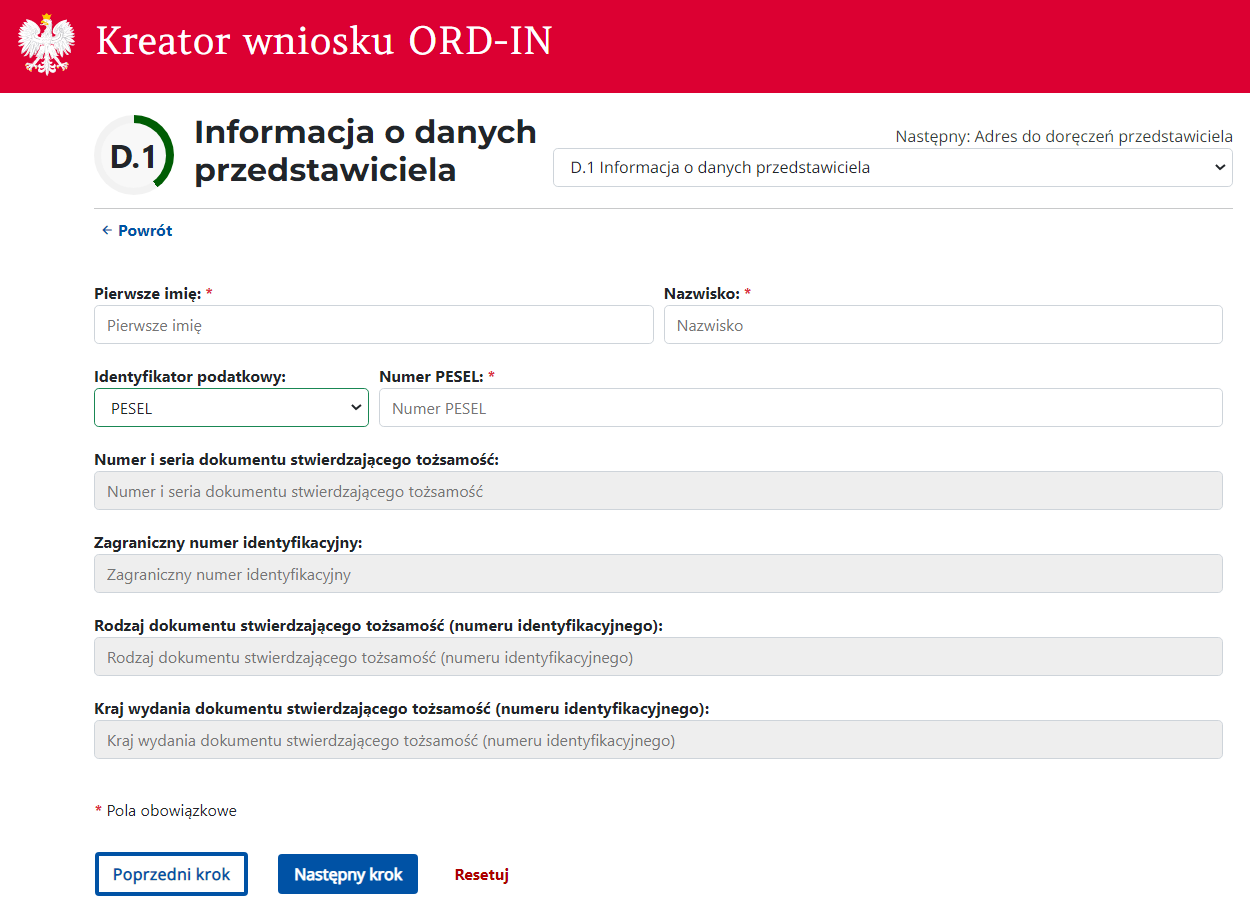Click the D.1 circular progress indicator
The height and width of the screenshot is (912, 1250).
[134, 156]
